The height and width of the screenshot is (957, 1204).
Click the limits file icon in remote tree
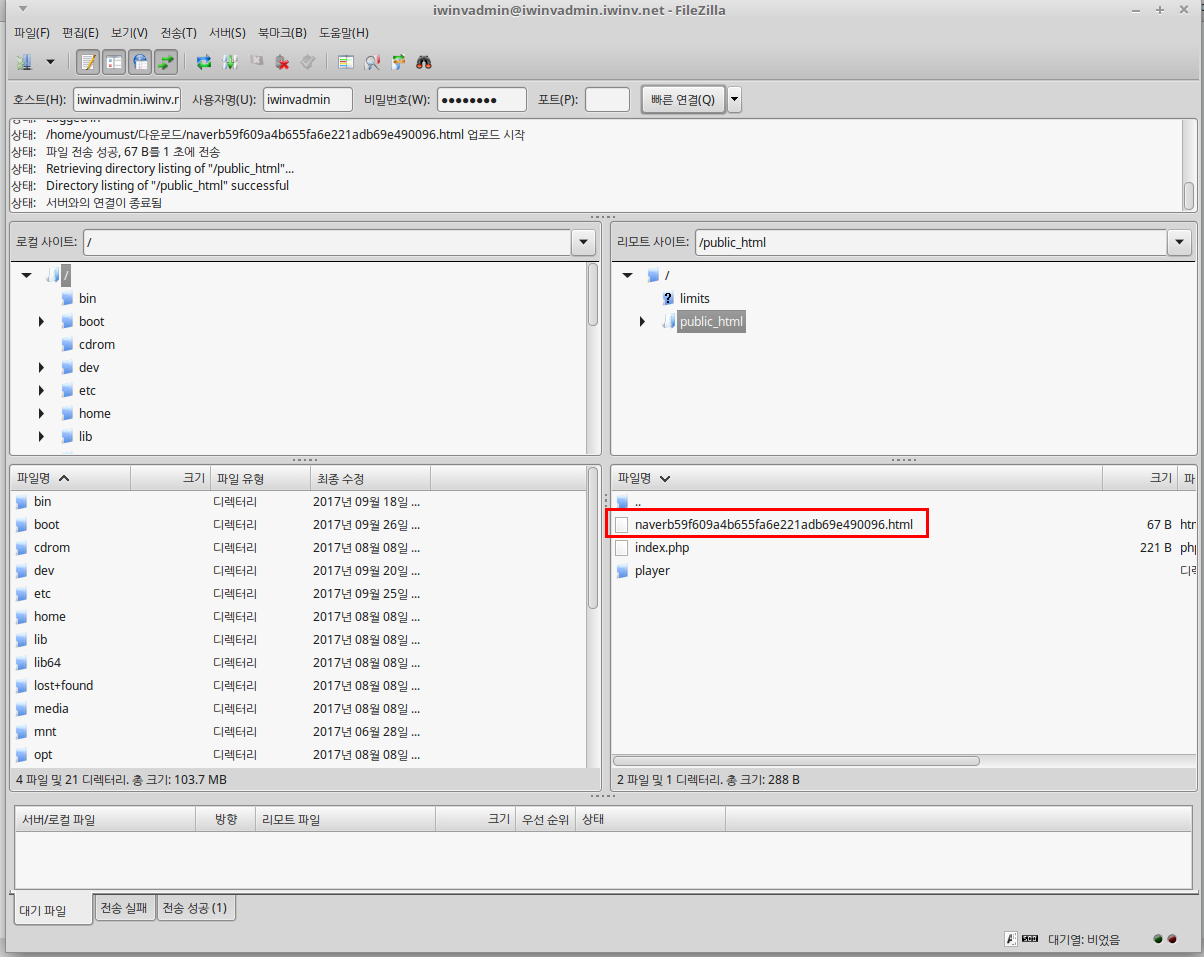(668, 298)
